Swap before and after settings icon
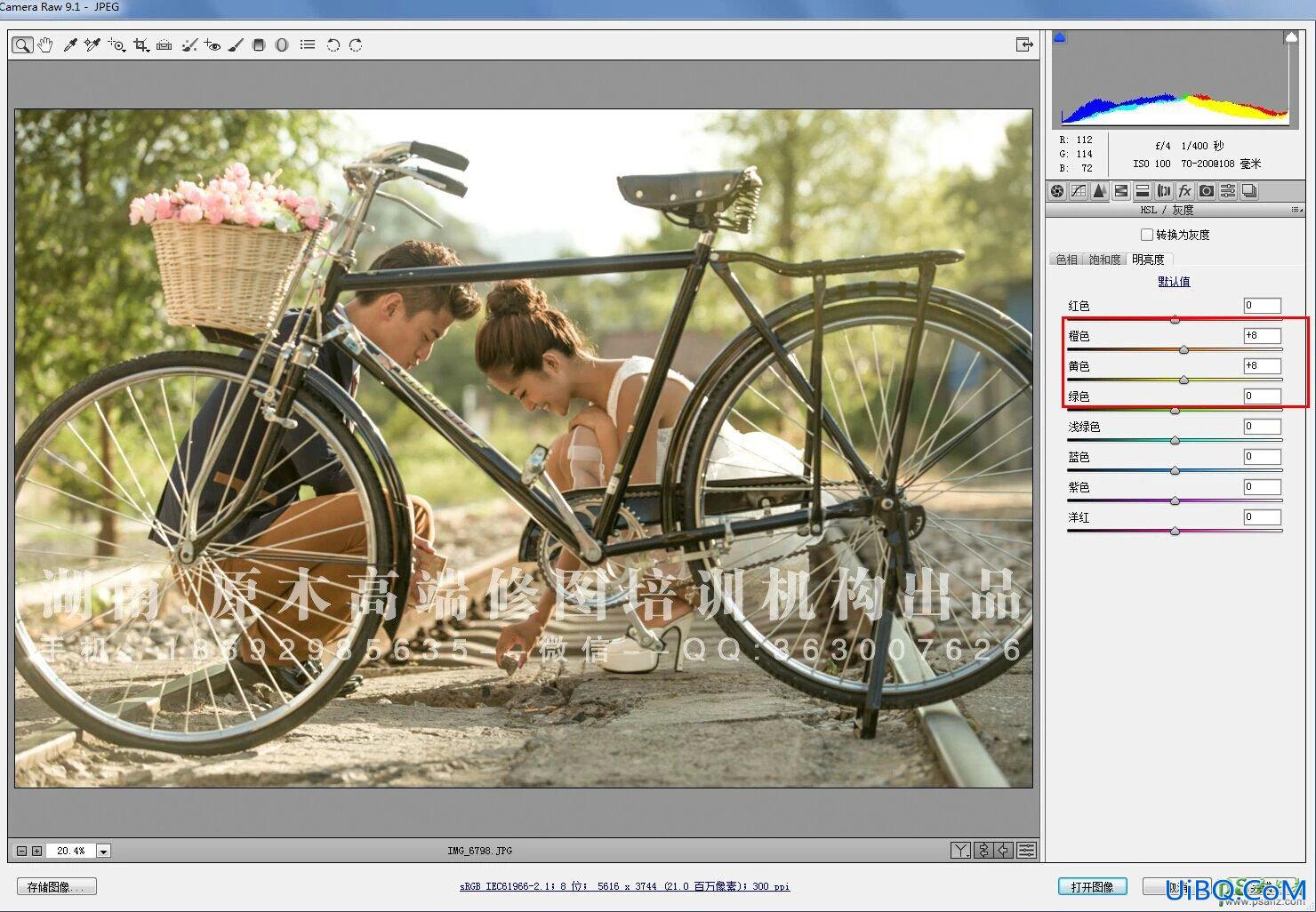1316x912 pixels. click(983, 851)
